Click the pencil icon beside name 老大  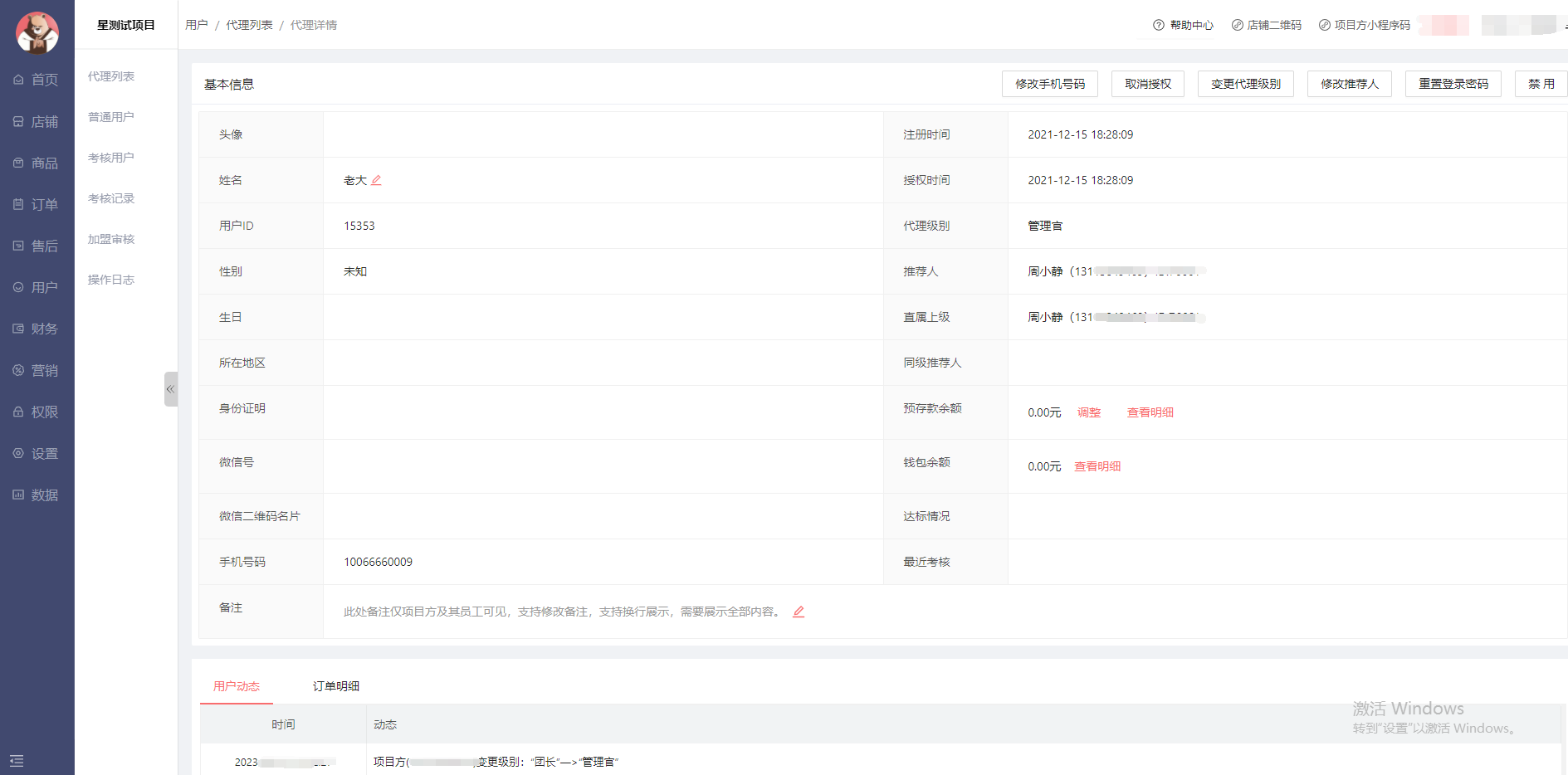coord(376,180)
